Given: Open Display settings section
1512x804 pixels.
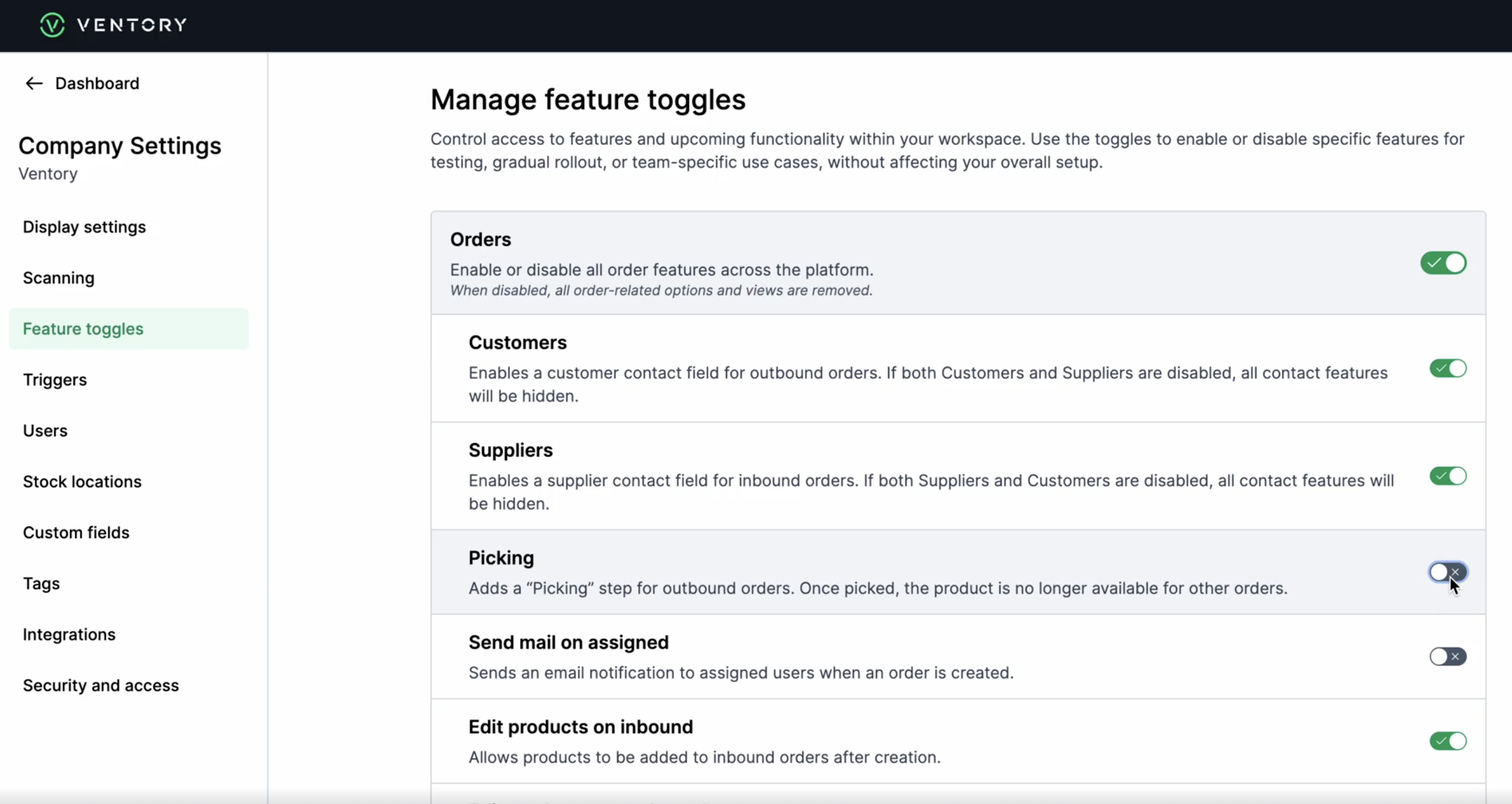Looking at the screenshot, I should coord(84,227).
